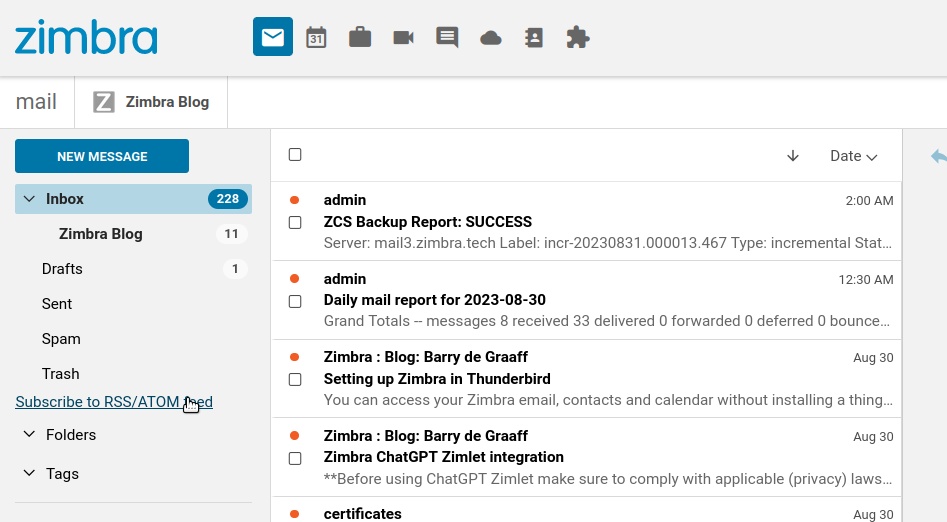Open the Briefcase app icon
The width and height of the screenshot is (947, 522).
[360, 38]
